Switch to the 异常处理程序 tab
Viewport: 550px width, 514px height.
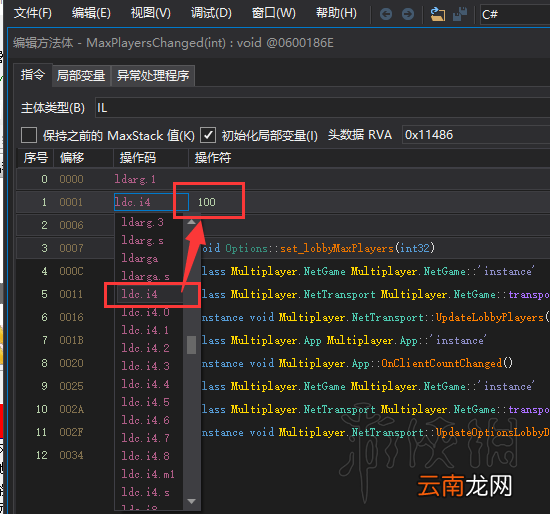pyautogui.click(x=153, y=75)
